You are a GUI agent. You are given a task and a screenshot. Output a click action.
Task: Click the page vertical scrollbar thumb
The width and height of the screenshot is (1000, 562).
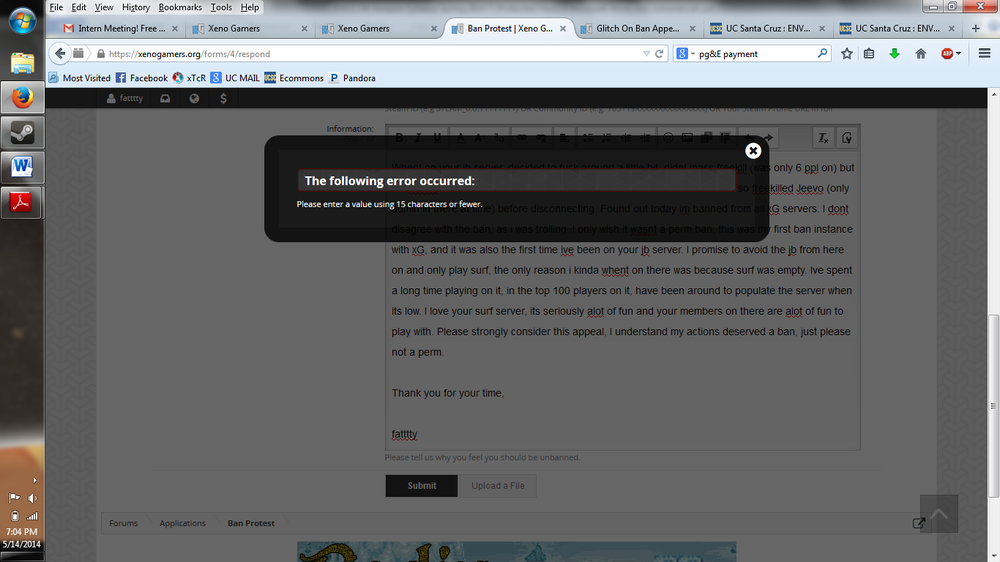coord(993,406)
